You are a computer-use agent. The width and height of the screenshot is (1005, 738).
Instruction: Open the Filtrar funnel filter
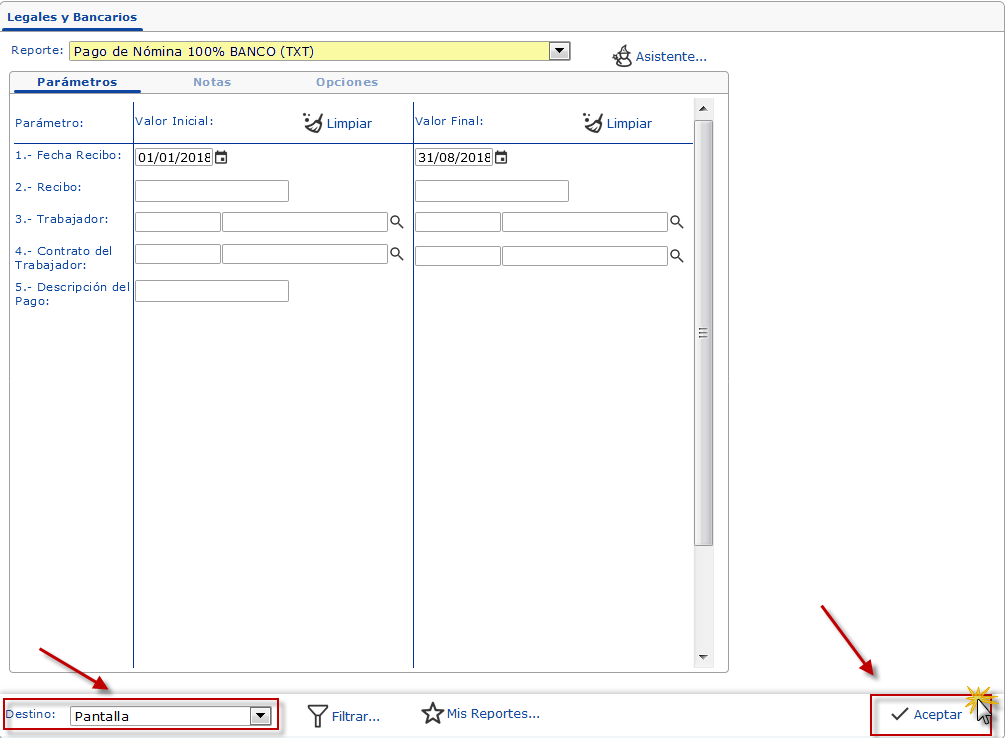[318, 715]
